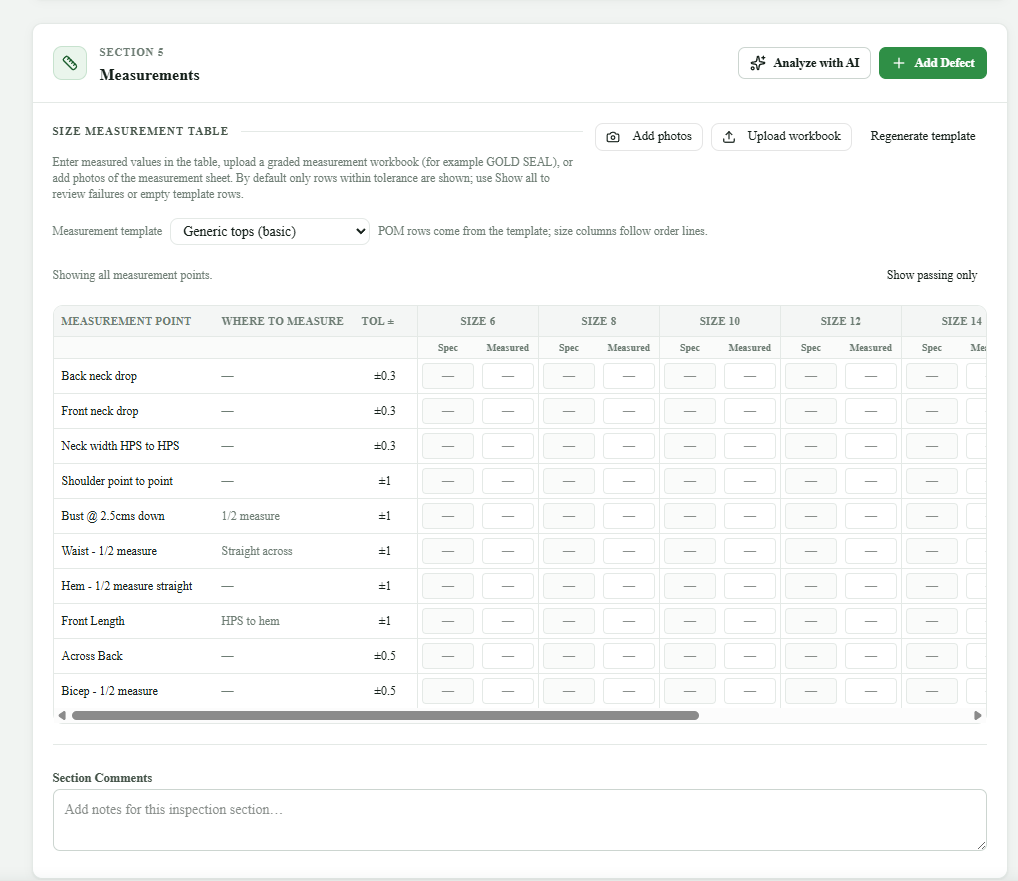The image size is (1018, 881).
Task: Click Size 10 Spec cell for Neck width HPS to HPS
Action: (x=689, y=446)
